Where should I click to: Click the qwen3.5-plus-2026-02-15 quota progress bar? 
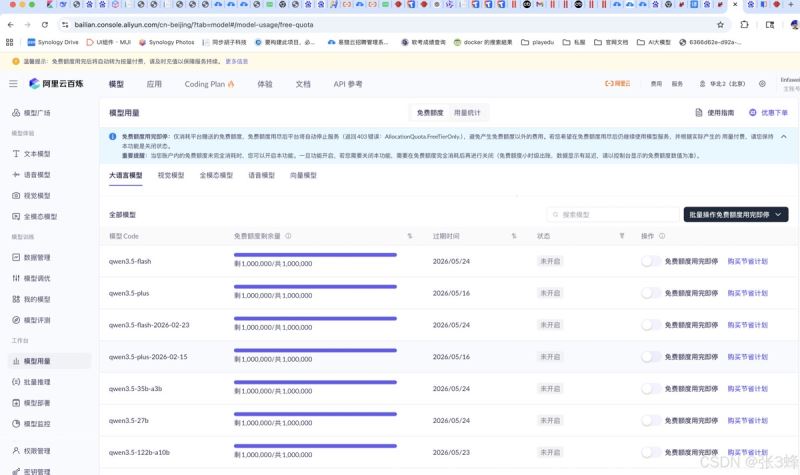click(315, 350)
